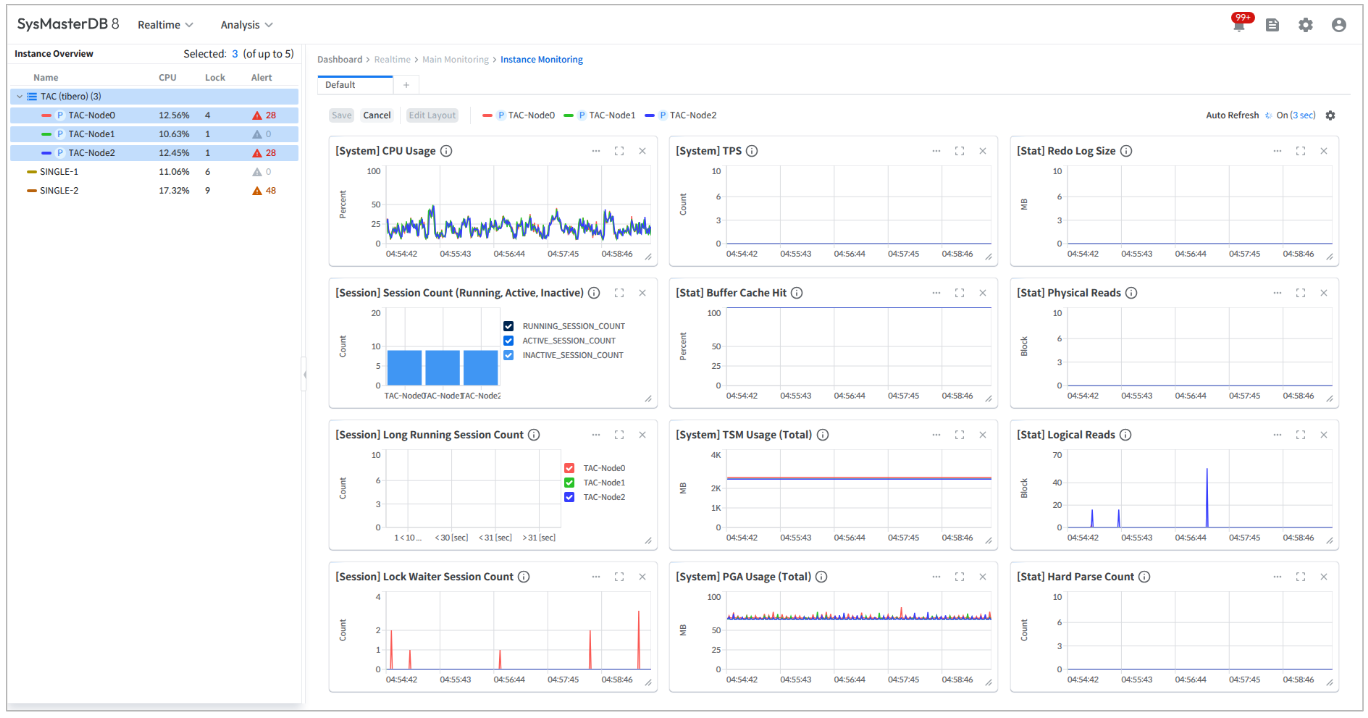The height and width of the screenshot is (718, 1368).
Task: Click TAC-Node2 blue legend swatch in toolbar
Action: pos(649,115)
